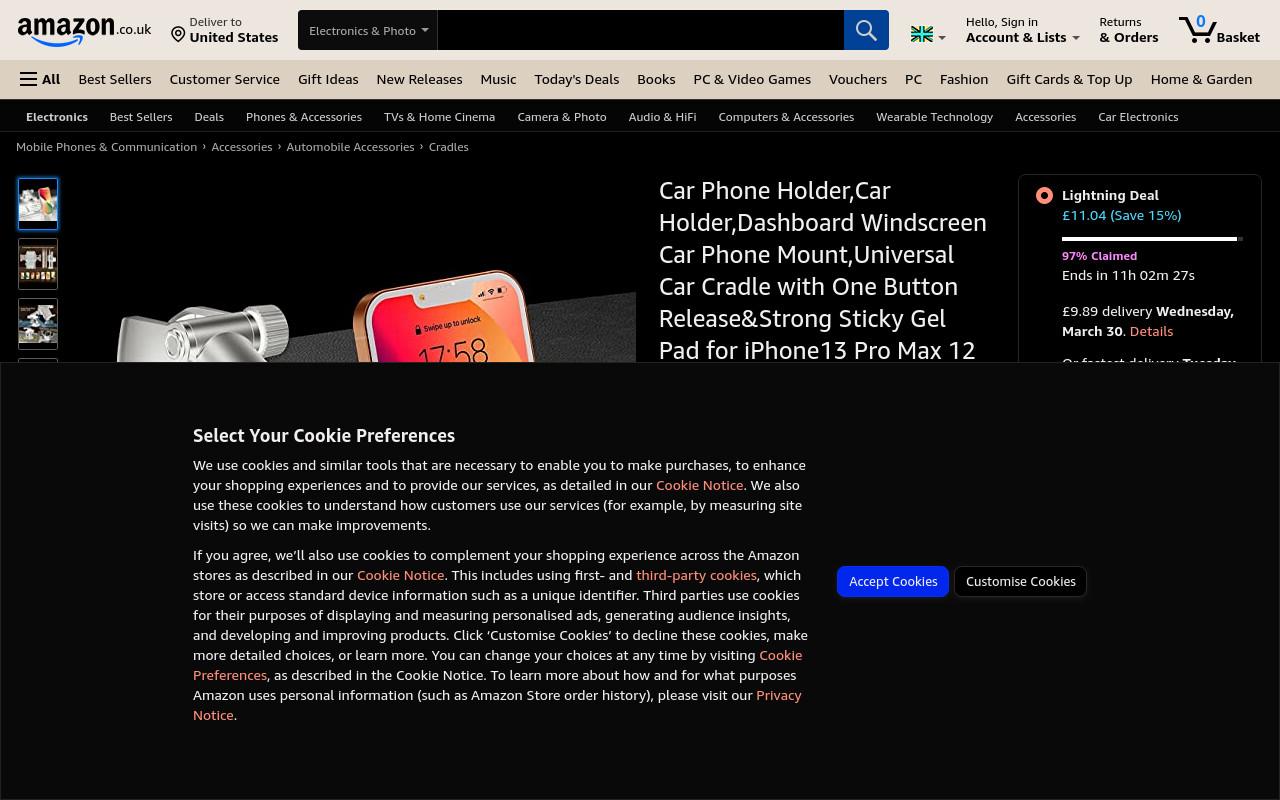Image resolution: width=1280 pixels, height=800 pixels.
Task: Open the Fashion nav item
Action: [964, 79]
